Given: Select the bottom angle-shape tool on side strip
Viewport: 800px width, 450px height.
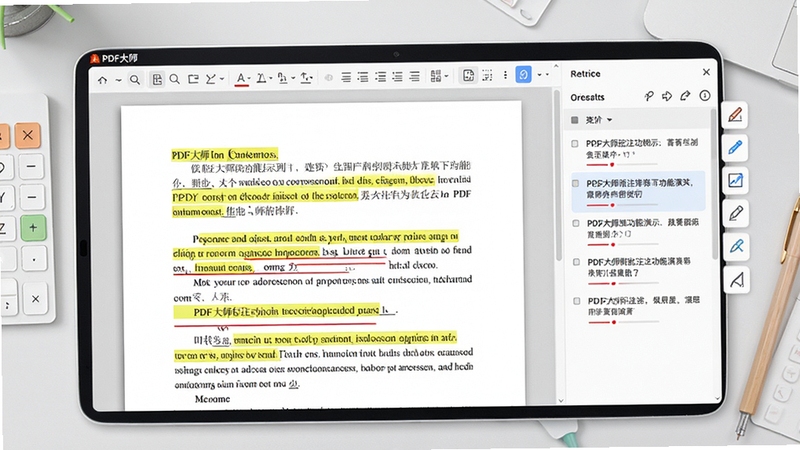Looking at the screenshot, I should (x=737, y=279).
